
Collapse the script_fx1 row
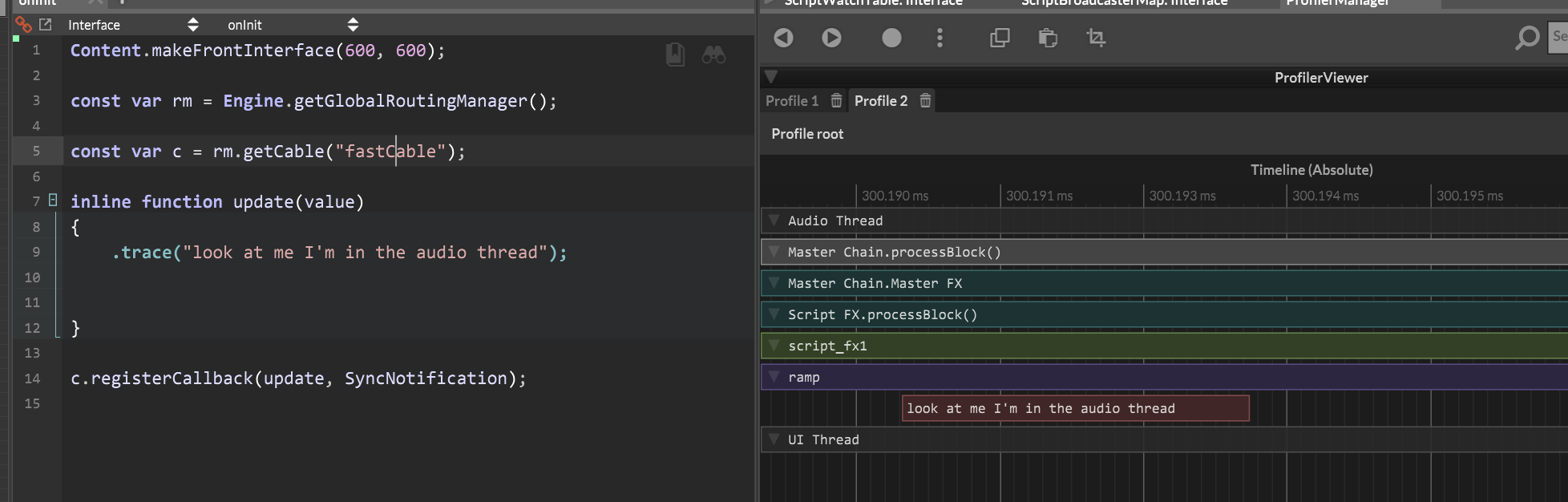(774, 345)
